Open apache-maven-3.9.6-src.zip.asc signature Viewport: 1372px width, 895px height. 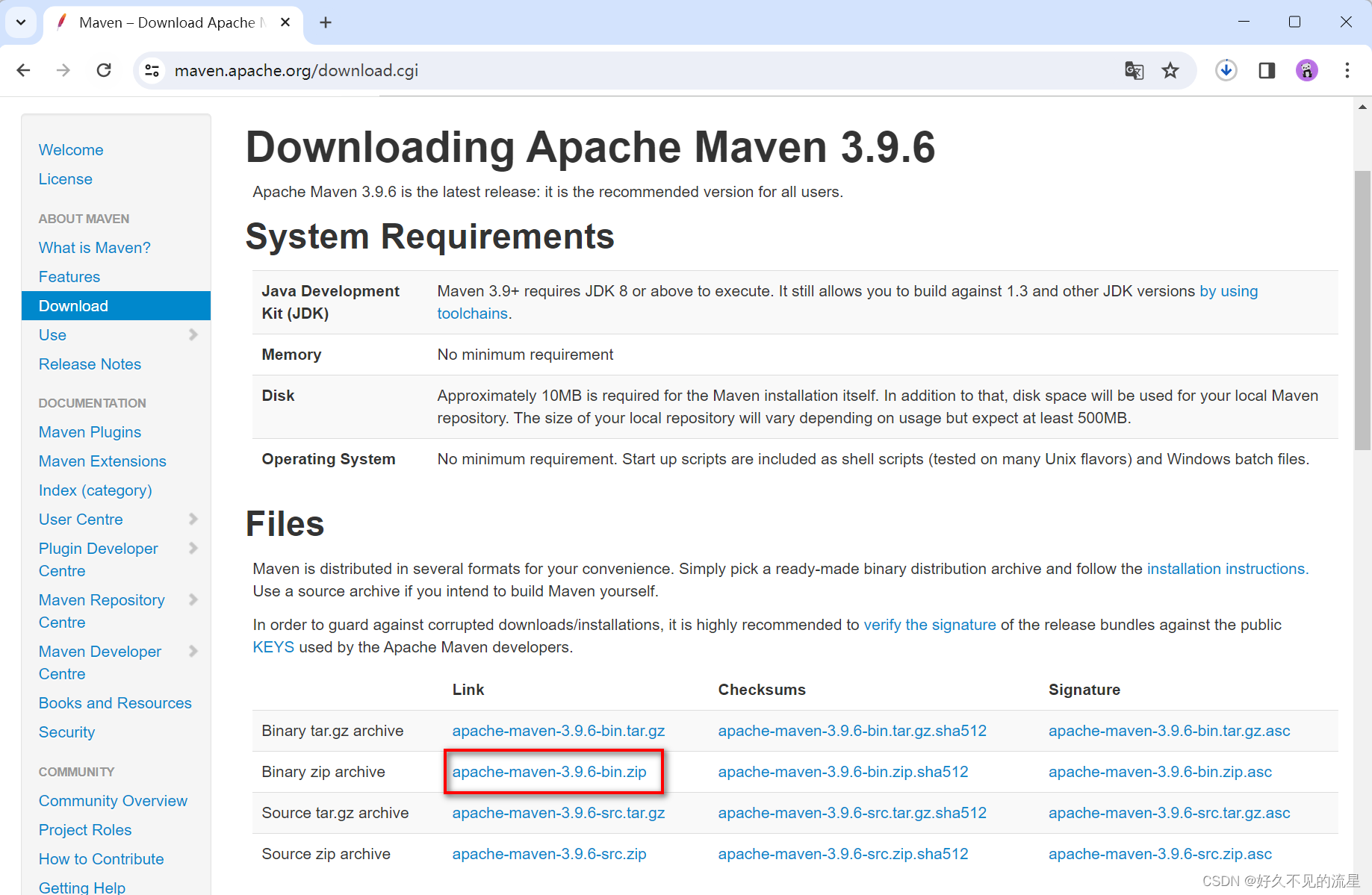point(1160,854)
